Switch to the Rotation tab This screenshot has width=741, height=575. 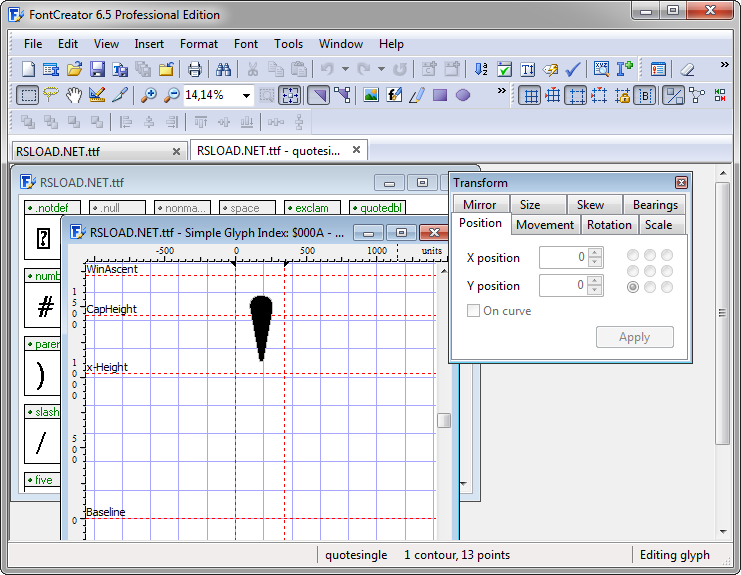click(x=609, y=224)
